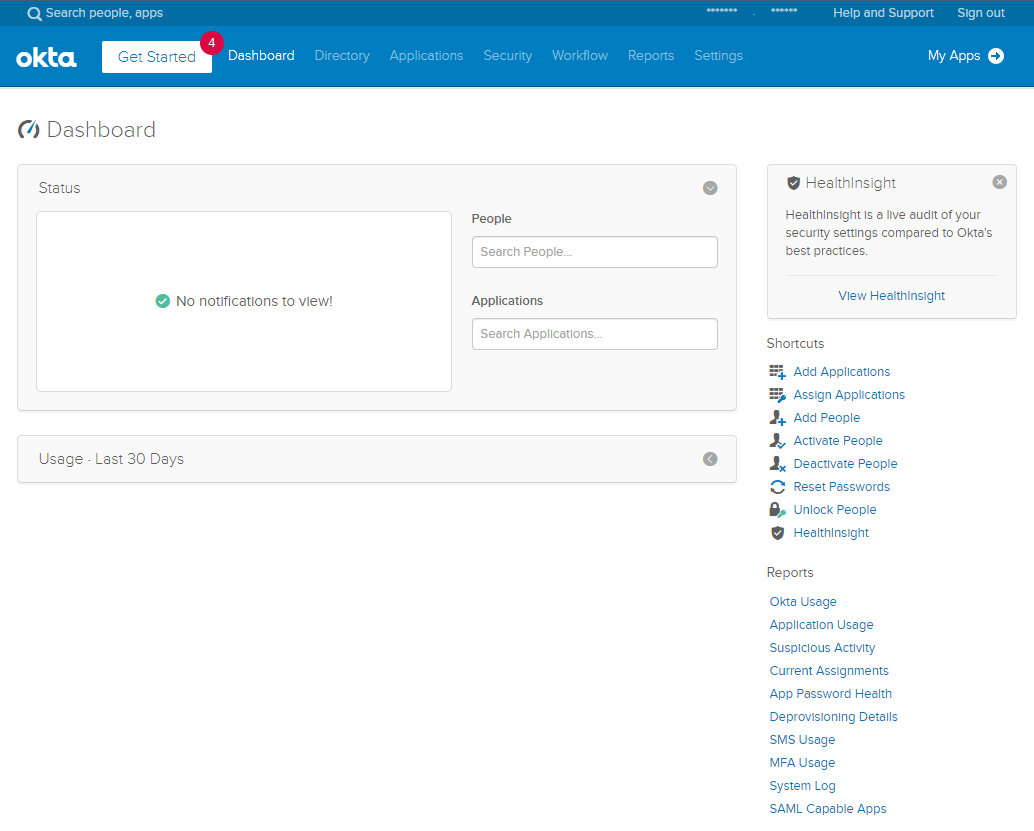This screenshot has width=1034, height=831.
Task: Open the System Log report
Action: pos(802,786)
